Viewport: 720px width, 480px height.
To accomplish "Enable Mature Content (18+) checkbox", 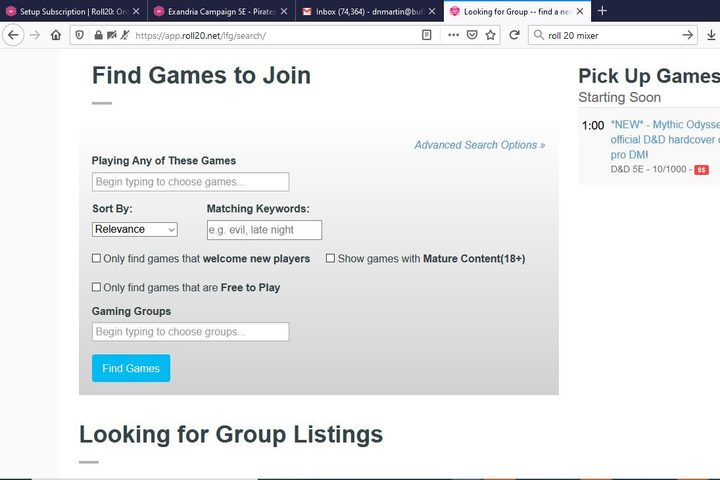I will 330,258.
